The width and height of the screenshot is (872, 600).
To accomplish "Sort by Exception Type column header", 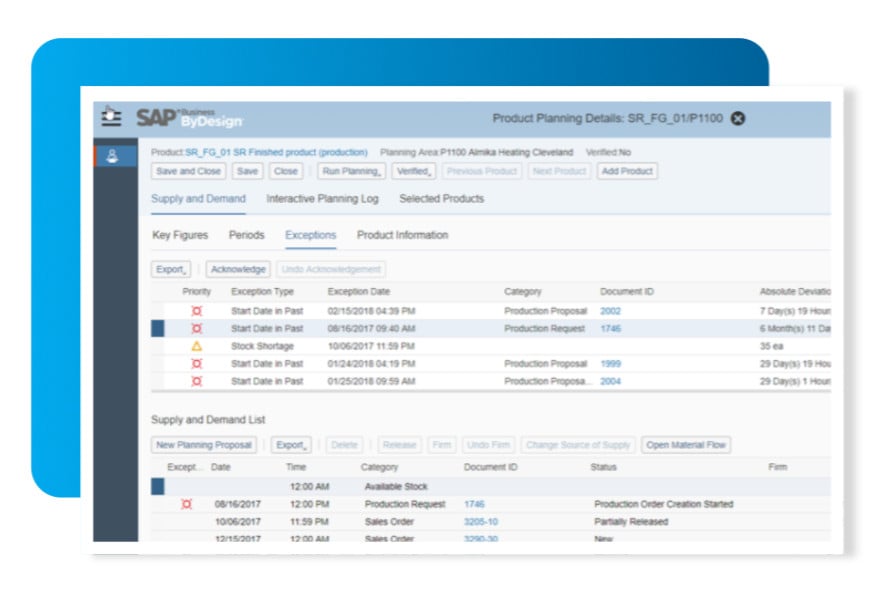I will pyautogui.click(x=262, y=291).
